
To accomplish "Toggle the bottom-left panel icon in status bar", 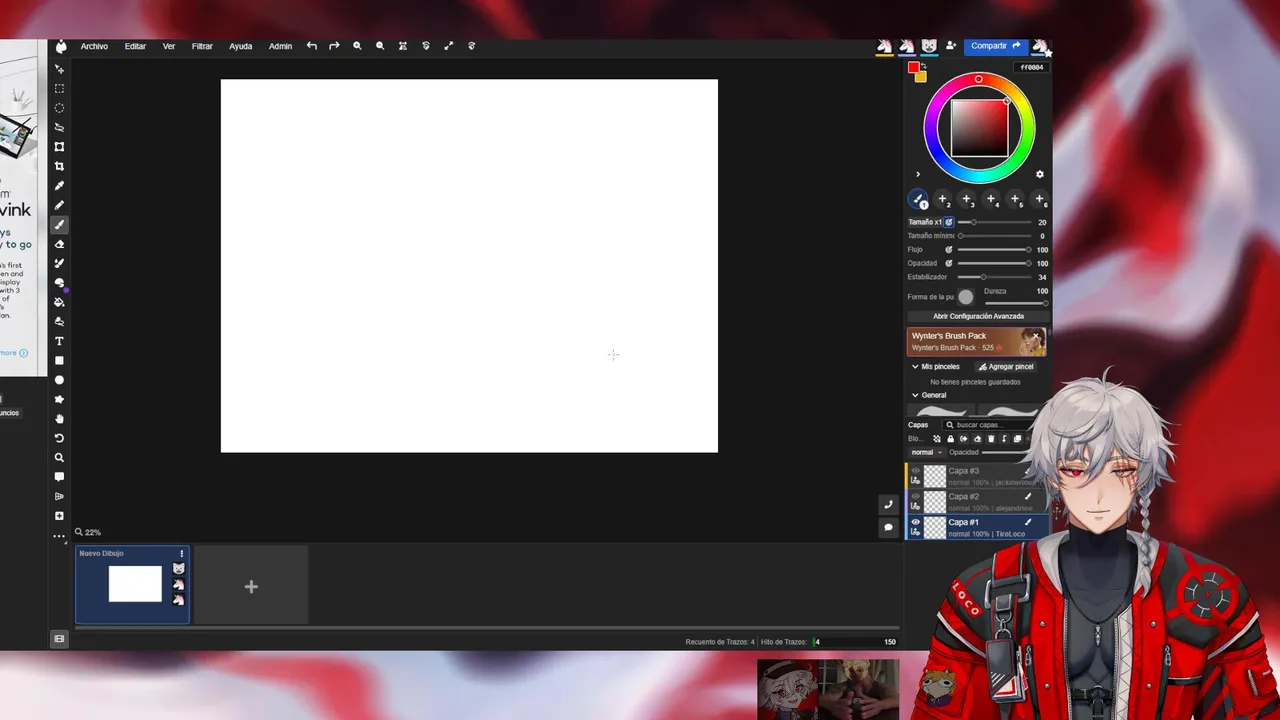I will [x=59, y=639].
